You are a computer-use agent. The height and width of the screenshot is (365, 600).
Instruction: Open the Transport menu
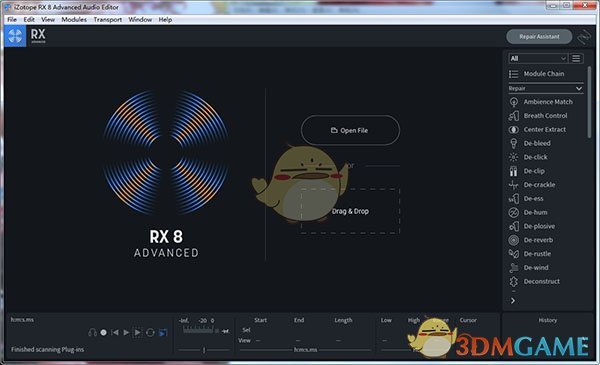coord(108,20)
